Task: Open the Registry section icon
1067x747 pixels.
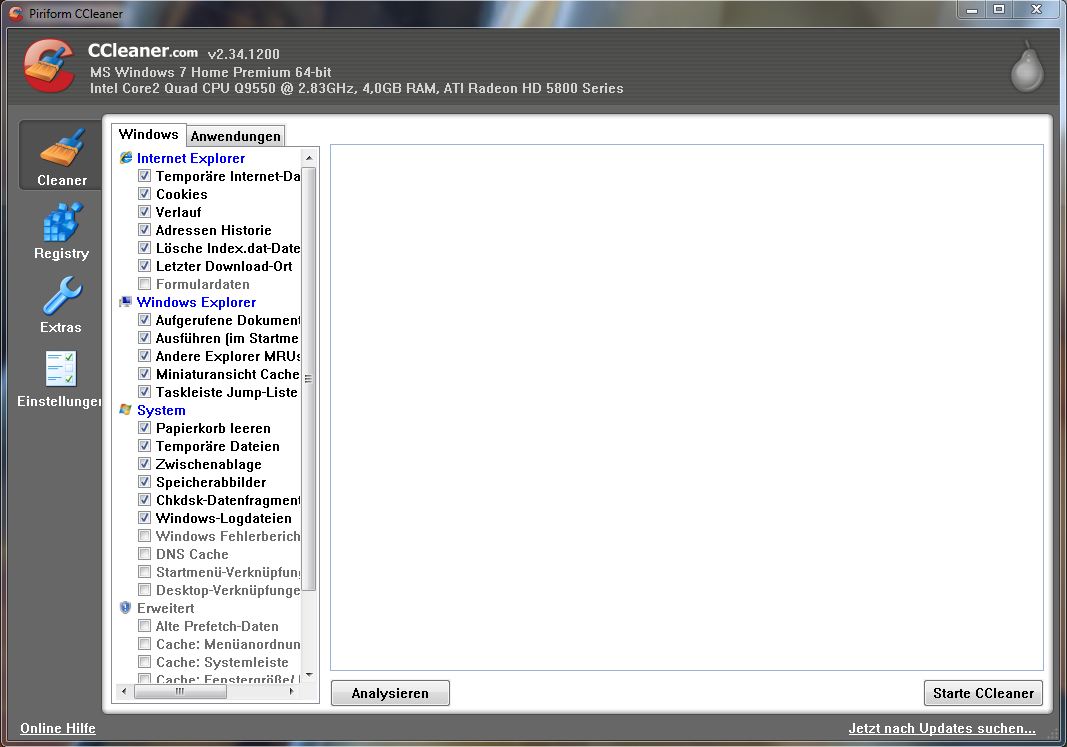Action: tap(63, 222)
